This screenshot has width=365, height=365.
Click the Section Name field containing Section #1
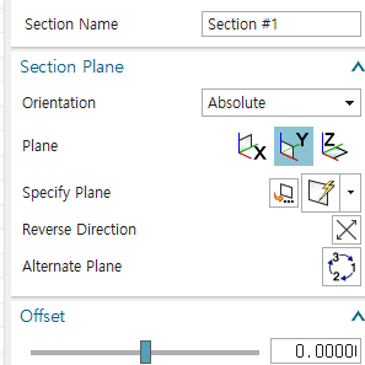pyautogui.click(x=281, y=24)
